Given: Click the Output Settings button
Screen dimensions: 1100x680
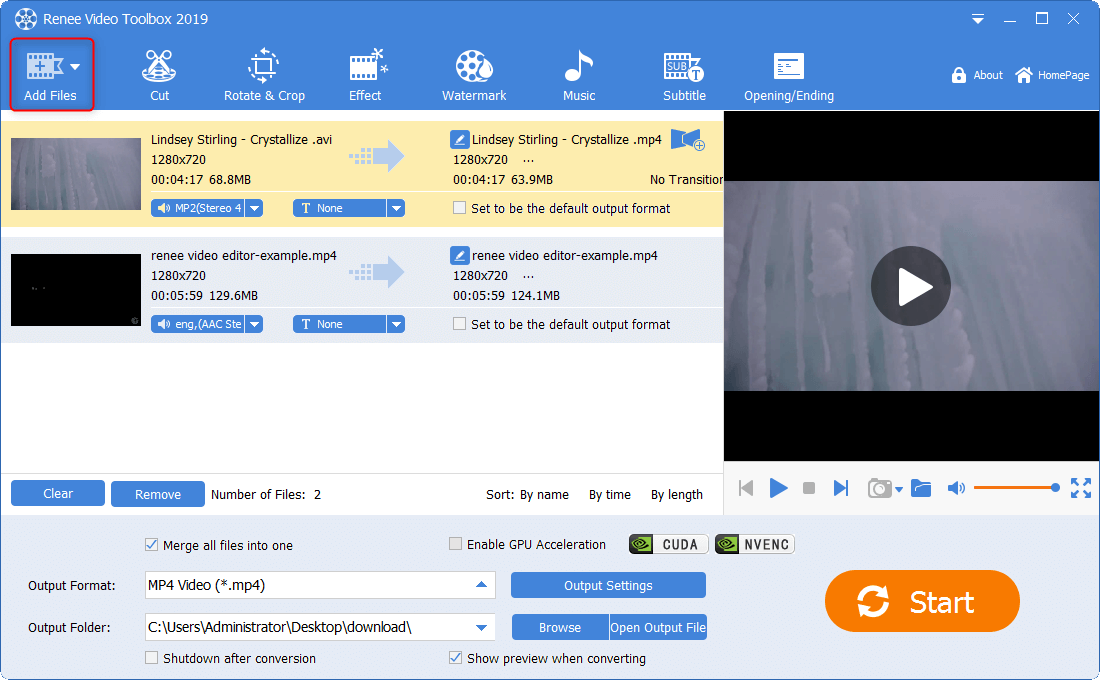Looking at the screenshot, I should (608, 585).
